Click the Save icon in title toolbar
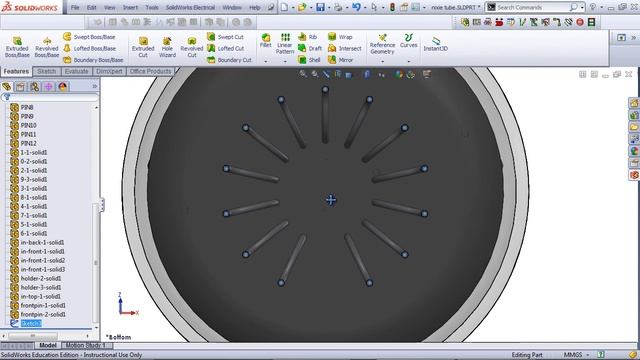The width and height of the screenshot is (640, 360). click(320, 7)
